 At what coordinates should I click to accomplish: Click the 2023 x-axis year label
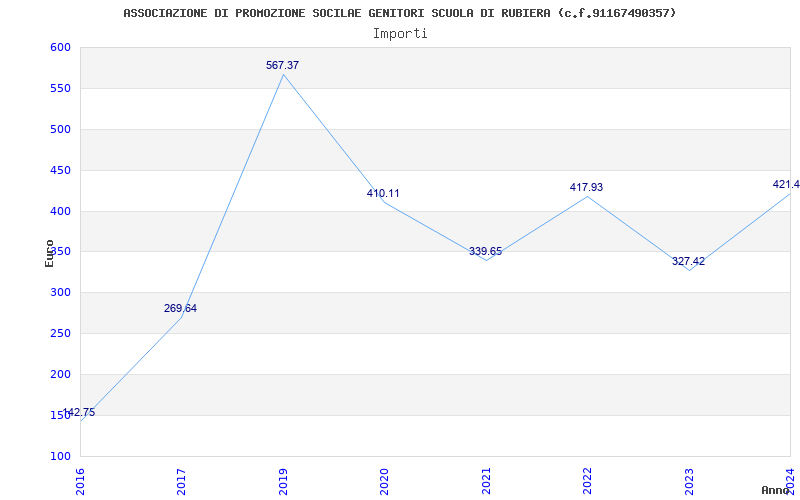tap(689, 481)
